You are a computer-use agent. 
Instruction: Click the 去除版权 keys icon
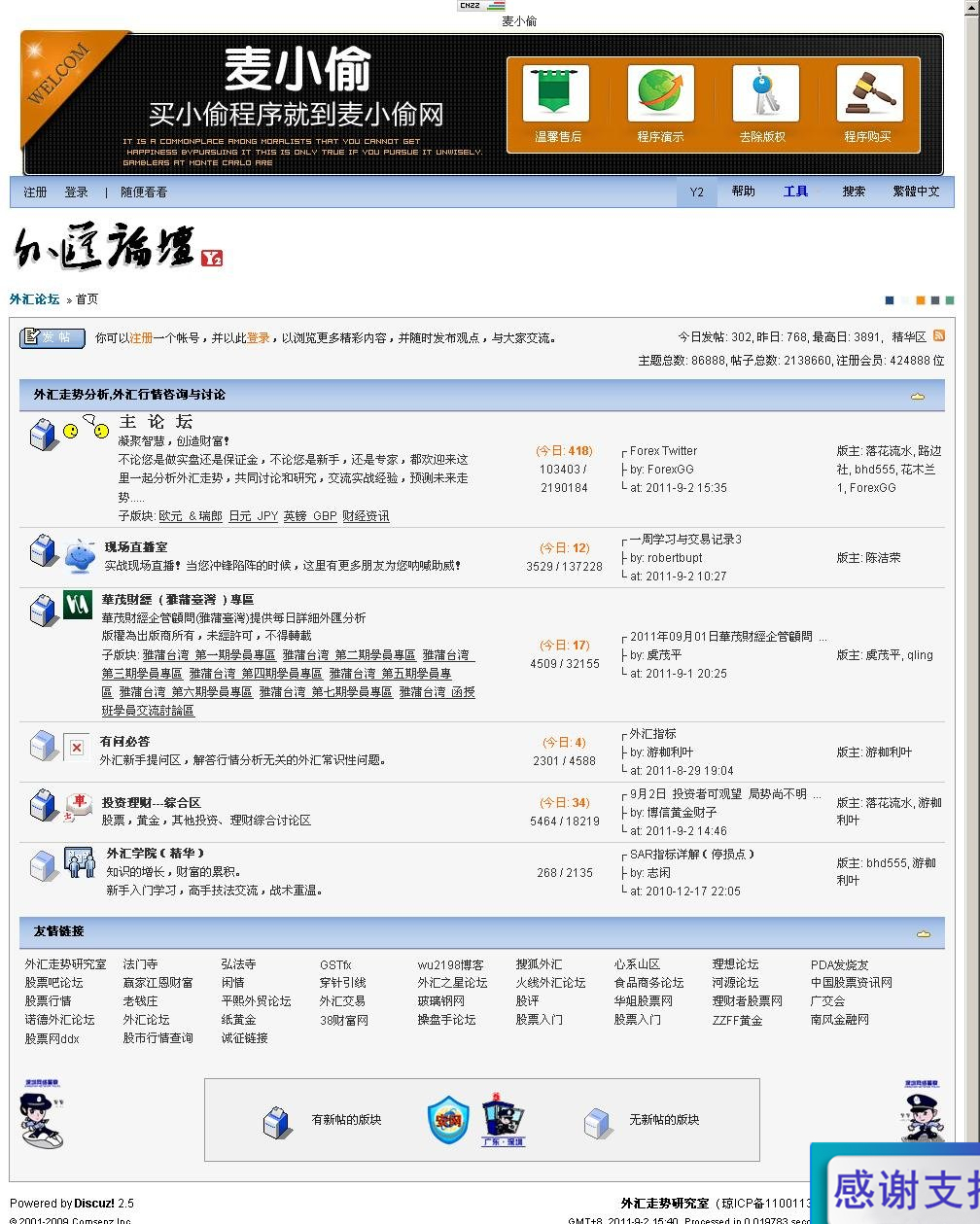click(x=766, y=93)
